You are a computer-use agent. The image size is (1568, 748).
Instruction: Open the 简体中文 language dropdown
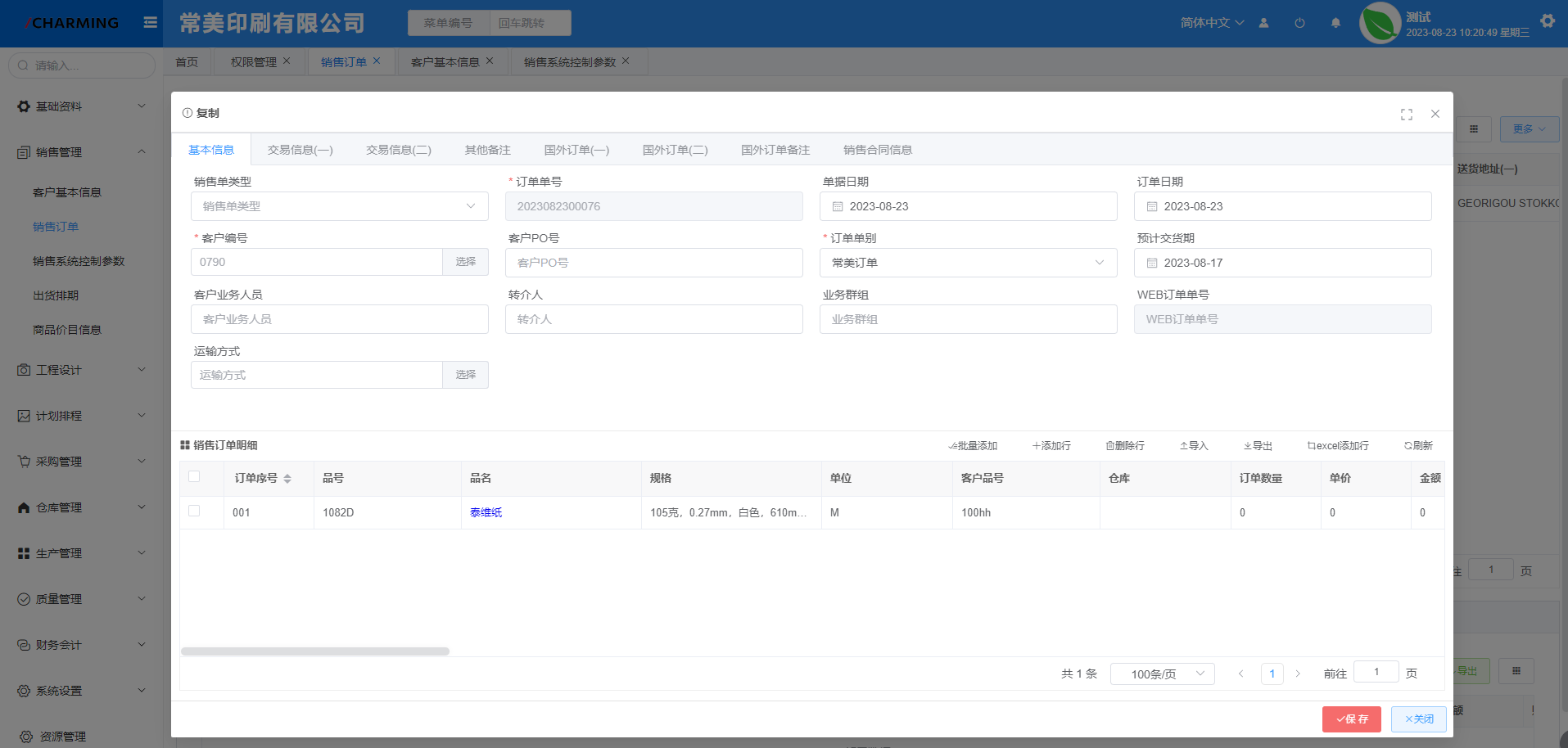point(1212,23)
